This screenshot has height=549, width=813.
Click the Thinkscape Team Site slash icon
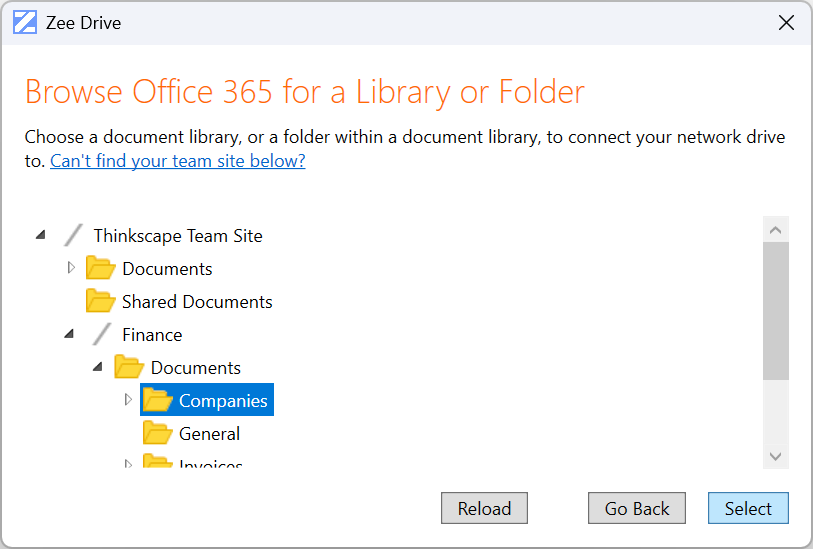click(73, 236)
